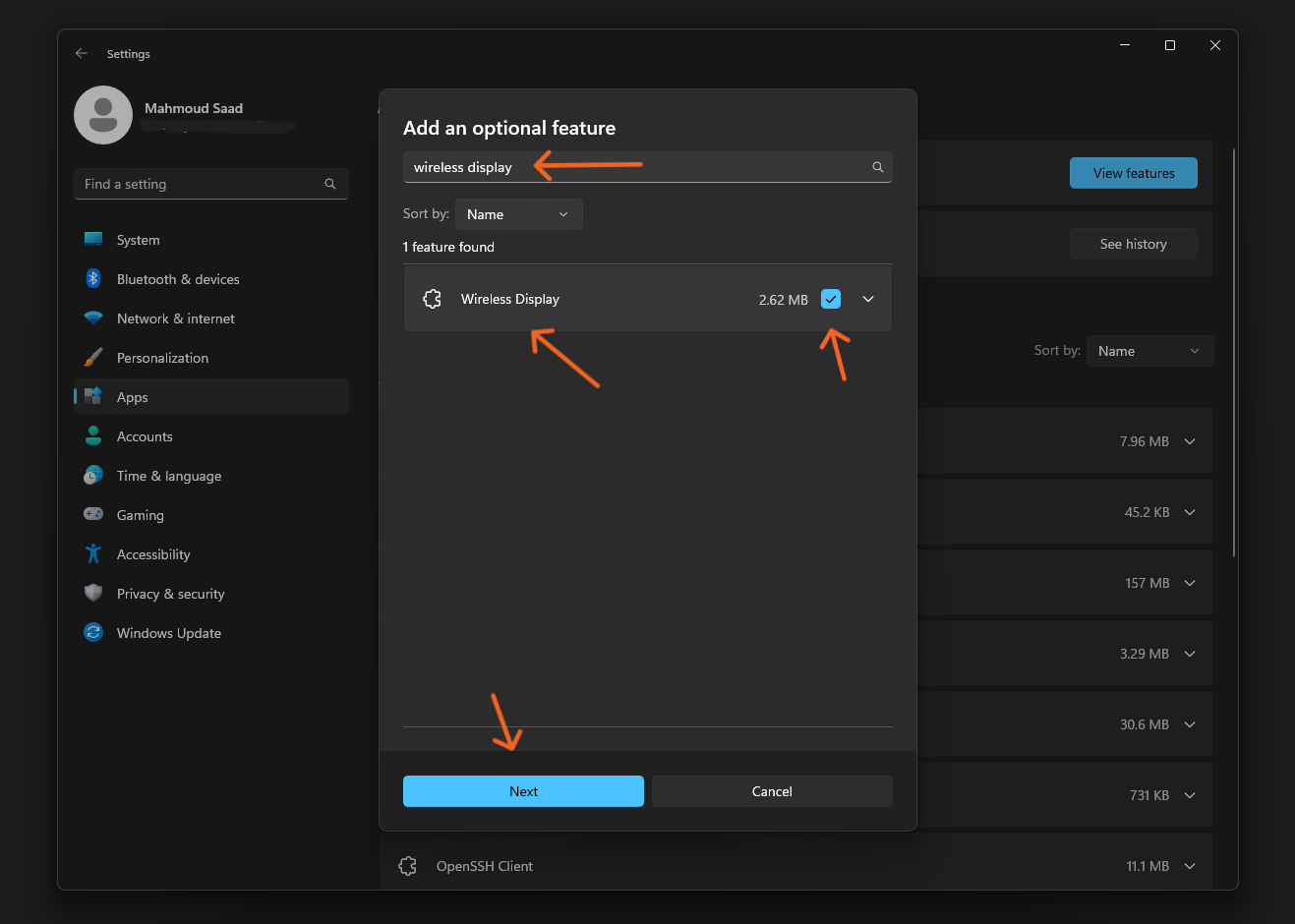The width and height of the screenshot is (1295, 924).
Task: Click the Bluetooth & devices icon
Action: (x=93, y=279)
